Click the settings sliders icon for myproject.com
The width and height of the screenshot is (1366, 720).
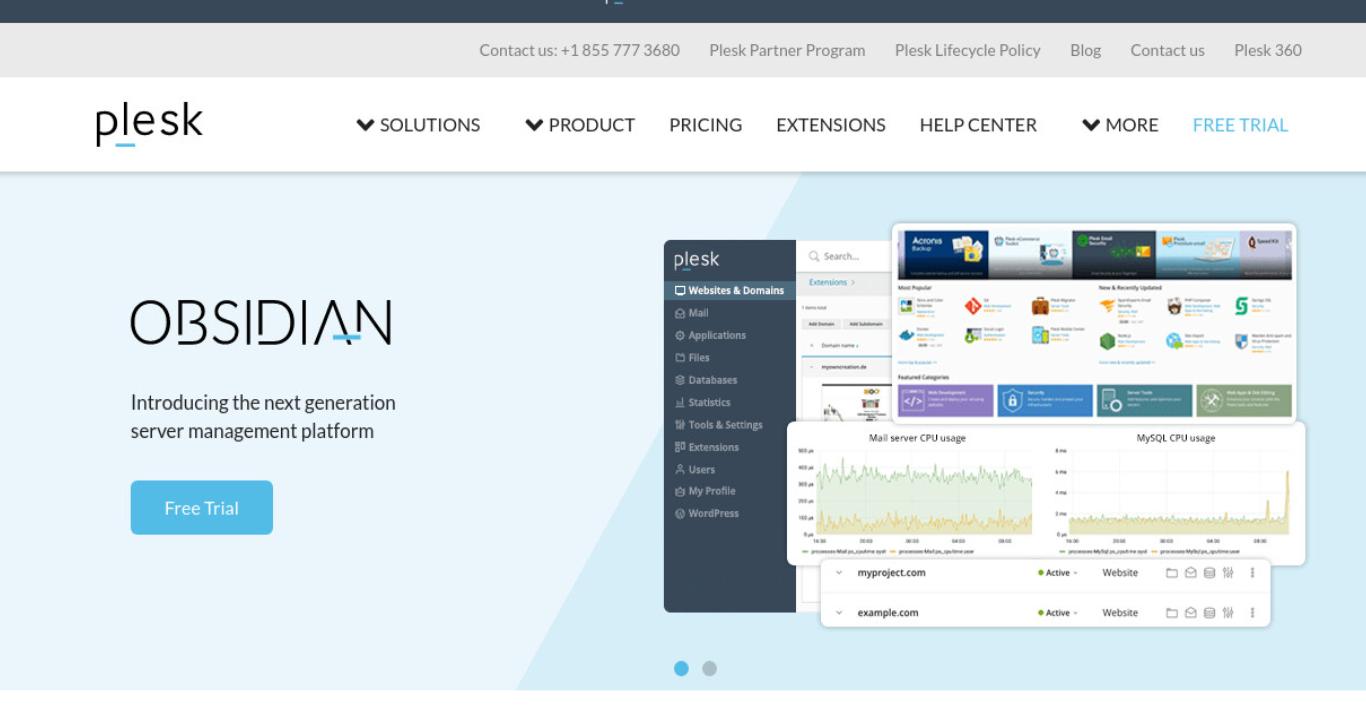[x=1228, y=573]
